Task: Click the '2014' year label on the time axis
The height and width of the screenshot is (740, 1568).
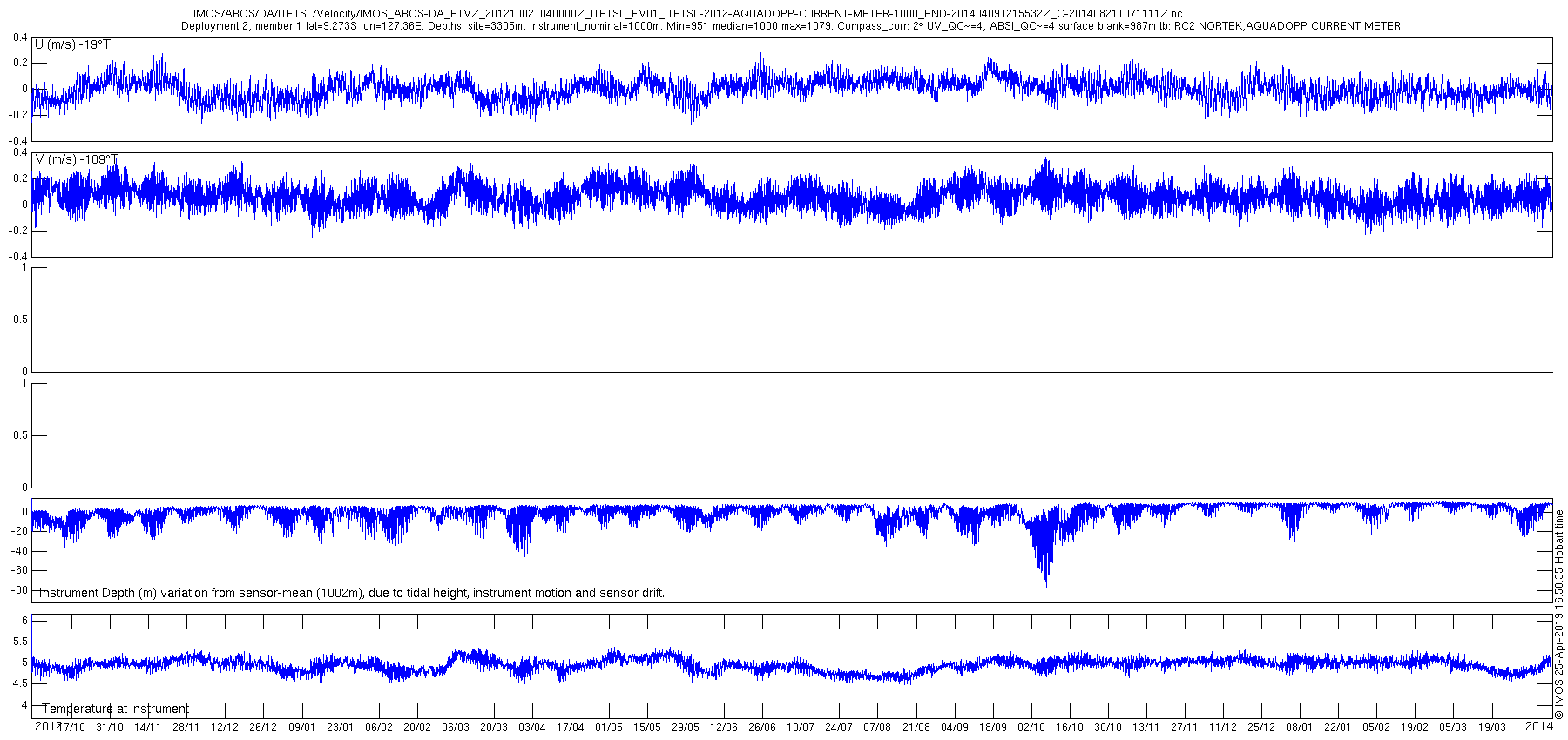Action: click(1539, 725)
